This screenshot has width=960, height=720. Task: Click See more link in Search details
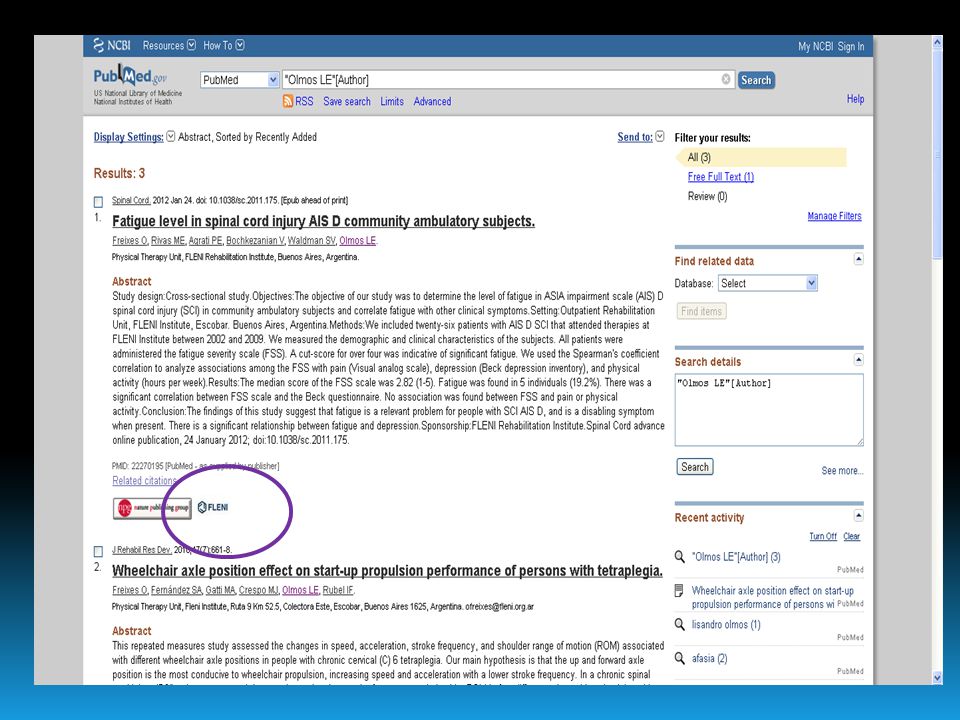[842, 471]
